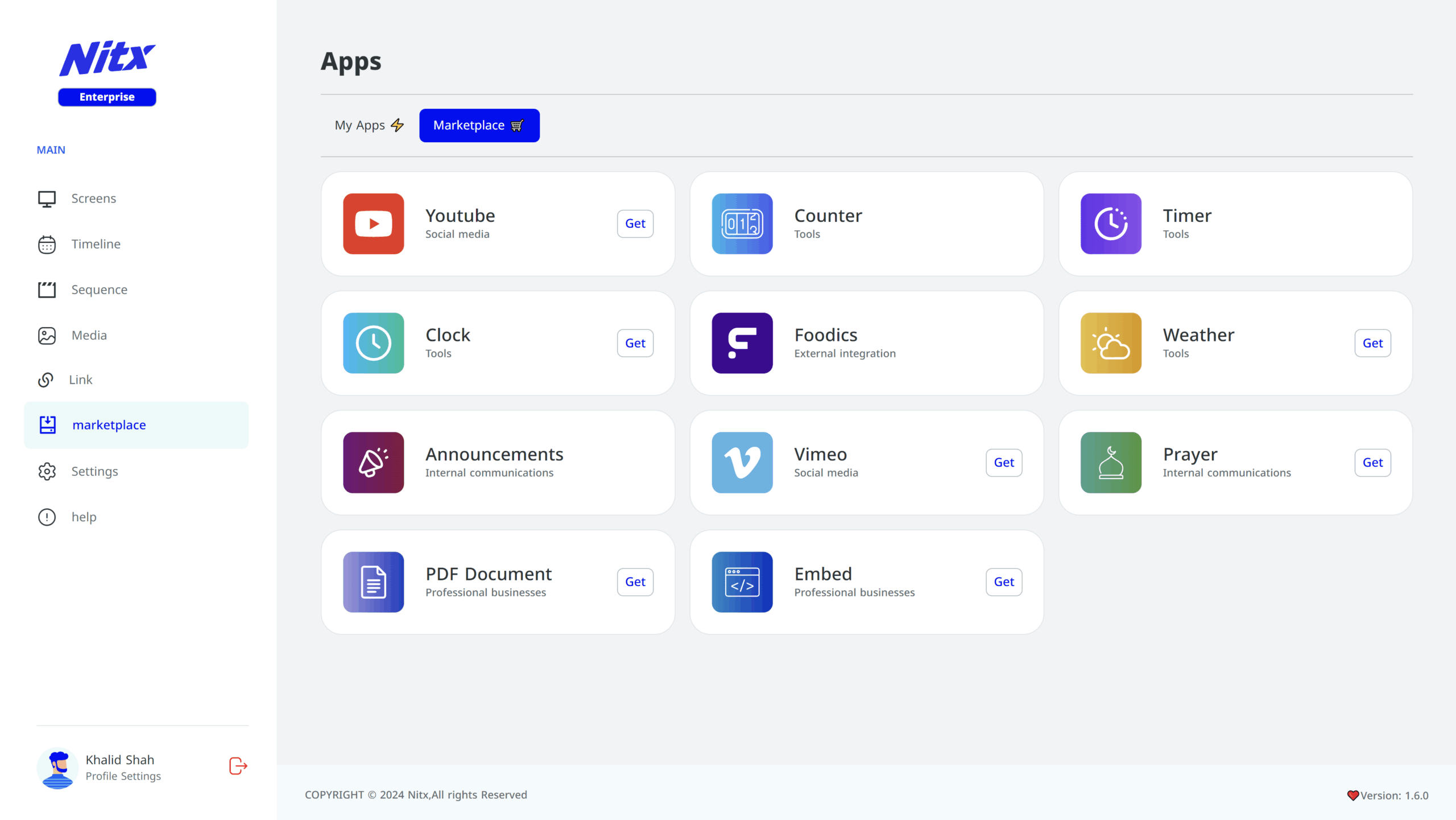Click the PDF Document app icon

click(x=373, y=582)
